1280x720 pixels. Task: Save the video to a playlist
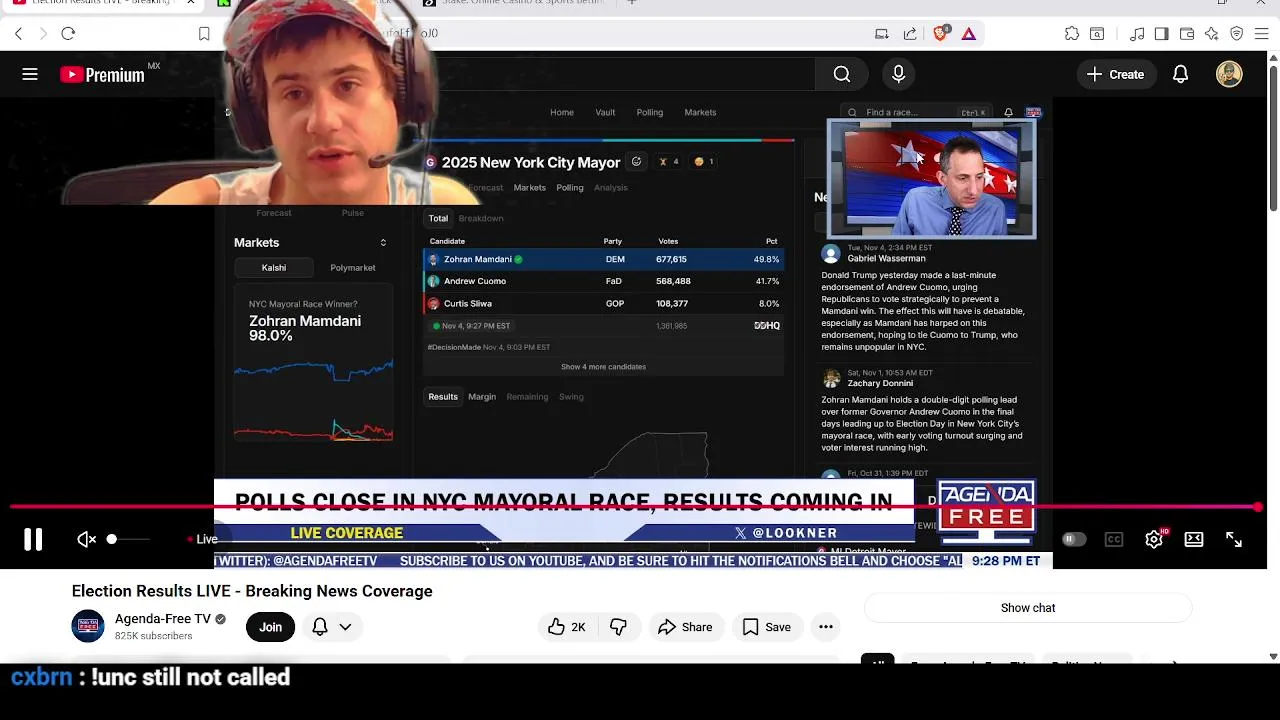(767, 627)
